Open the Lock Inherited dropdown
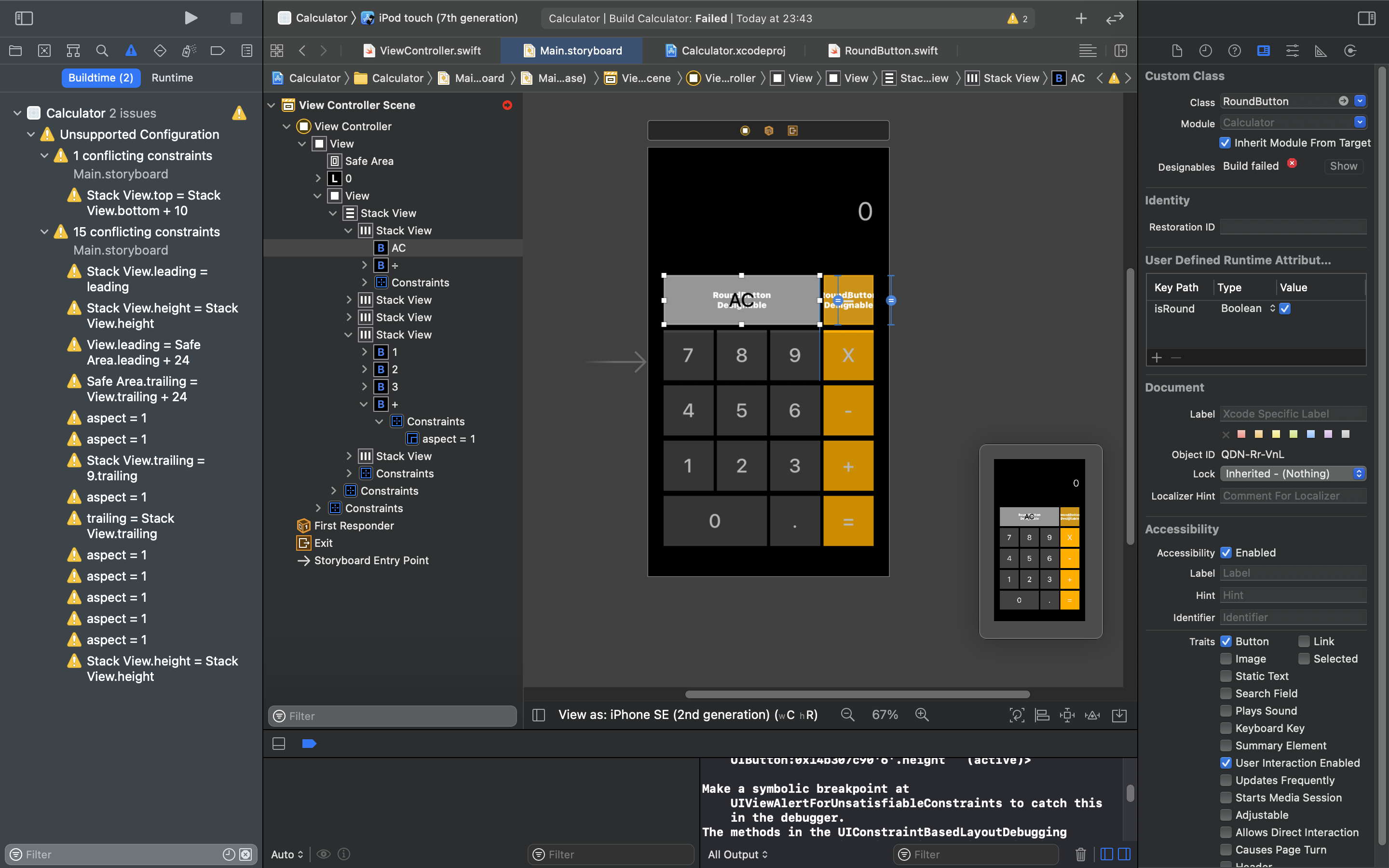 [1293, 474]
